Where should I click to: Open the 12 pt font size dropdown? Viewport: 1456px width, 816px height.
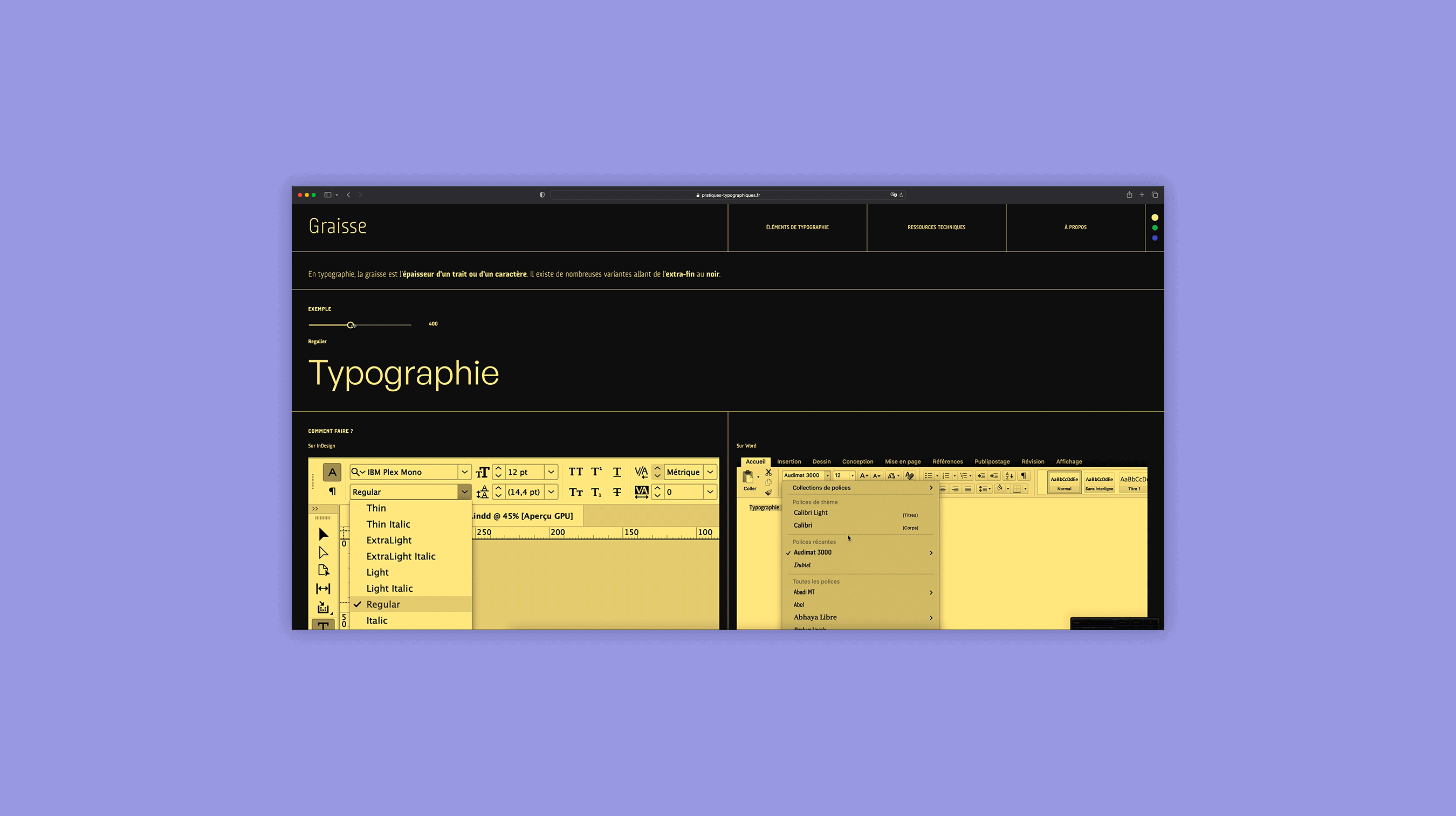551,472
